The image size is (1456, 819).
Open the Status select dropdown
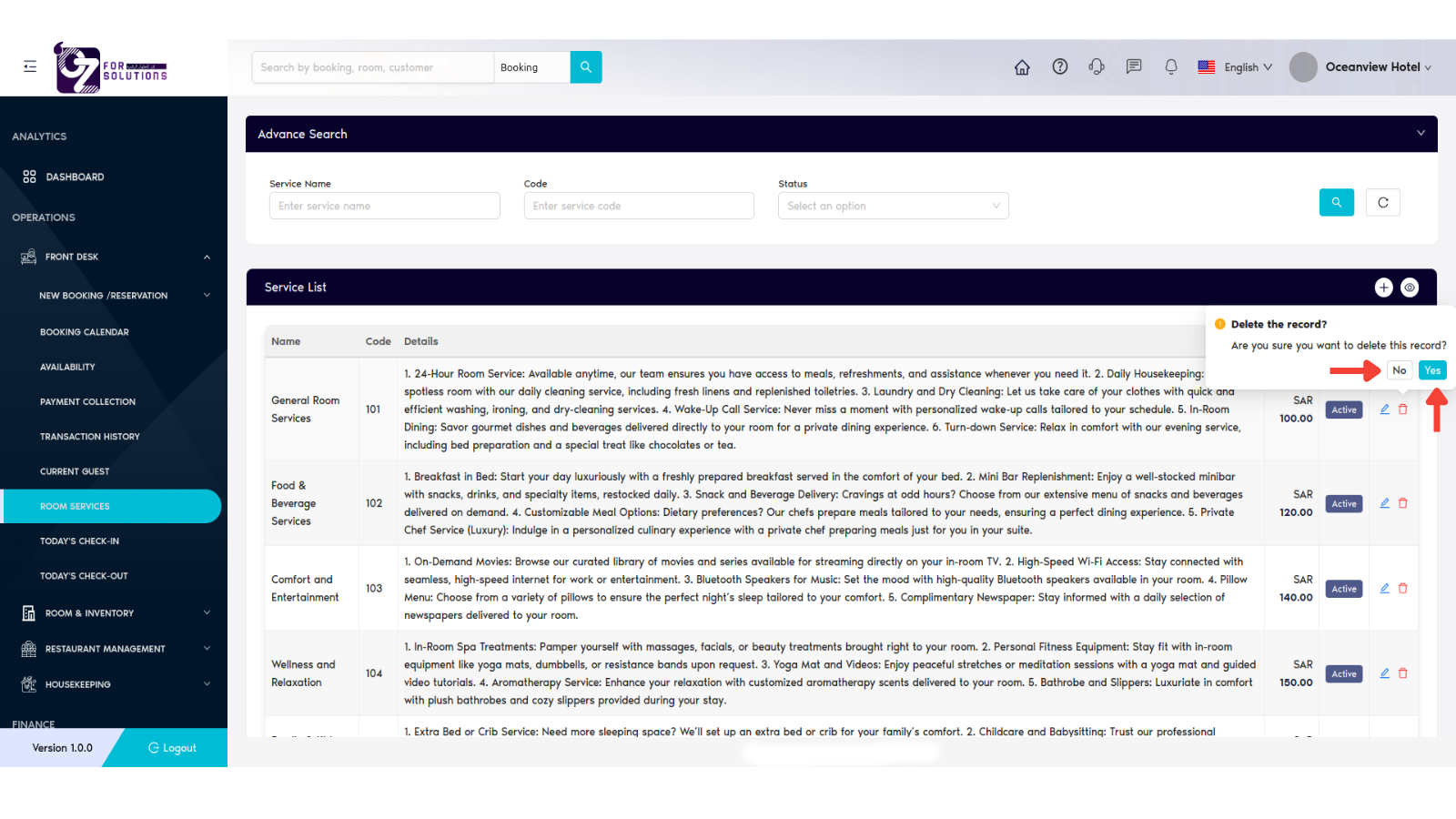click(x=893, y=206)
